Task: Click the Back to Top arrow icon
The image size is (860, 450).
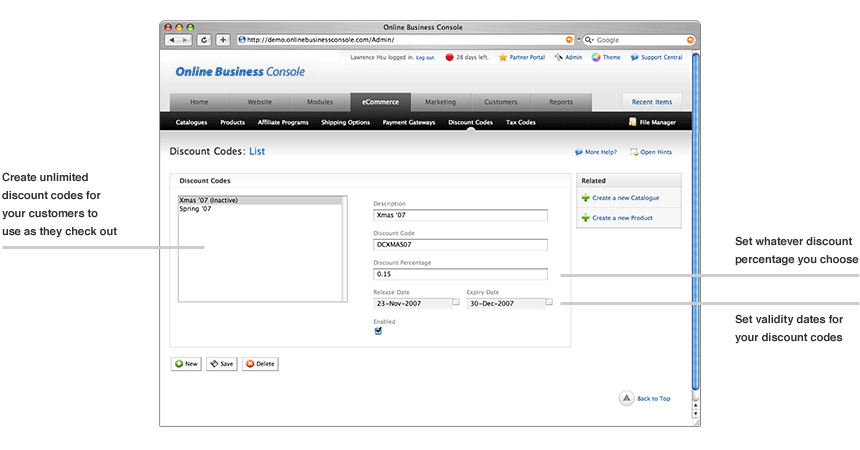Action: tap(626, 398)
